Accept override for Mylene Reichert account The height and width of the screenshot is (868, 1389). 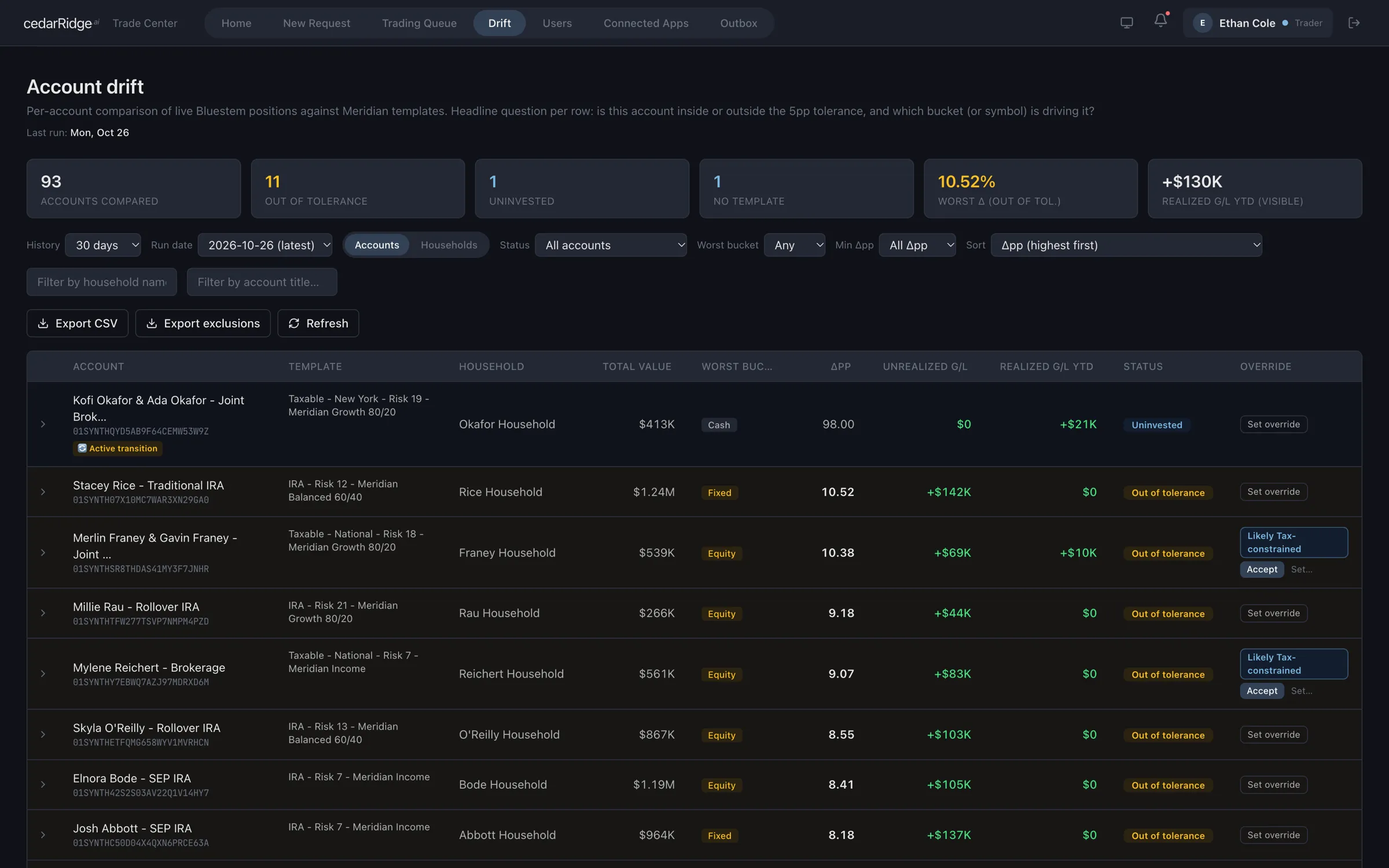click(x=1262, y=691)
